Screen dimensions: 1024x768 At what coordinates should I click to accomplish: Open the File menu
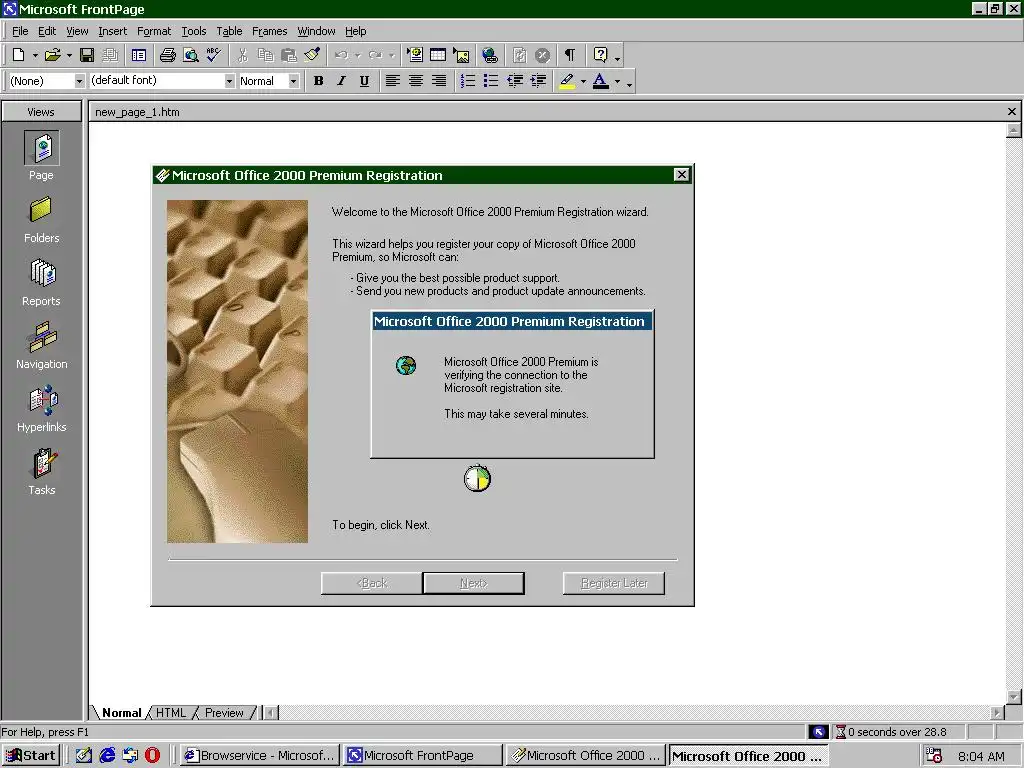(x=20, y=31)
